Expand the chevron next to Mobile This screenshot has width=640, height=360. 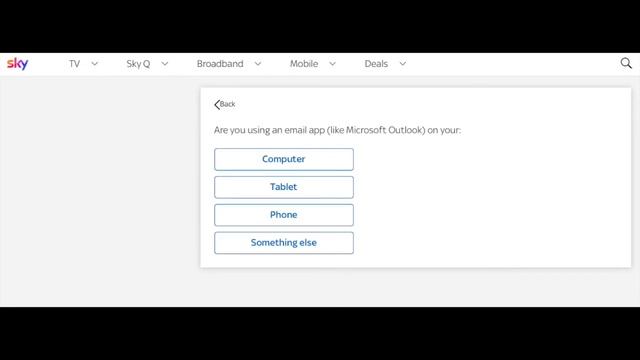[332, 64]
